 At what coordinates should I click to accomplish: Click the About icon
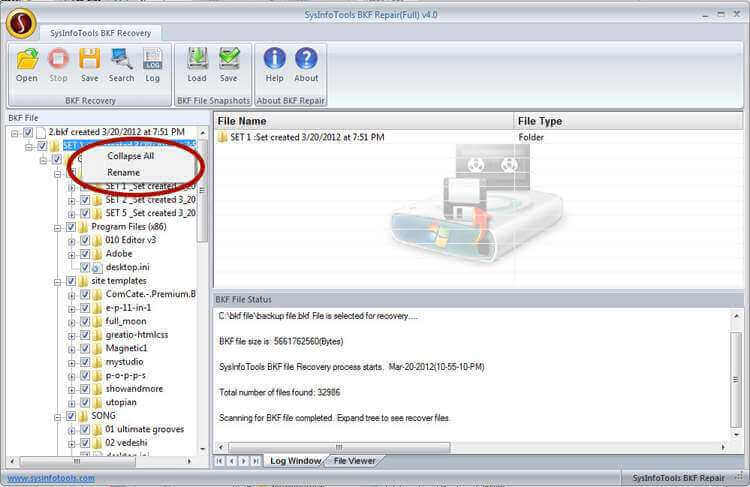[306, 62]
